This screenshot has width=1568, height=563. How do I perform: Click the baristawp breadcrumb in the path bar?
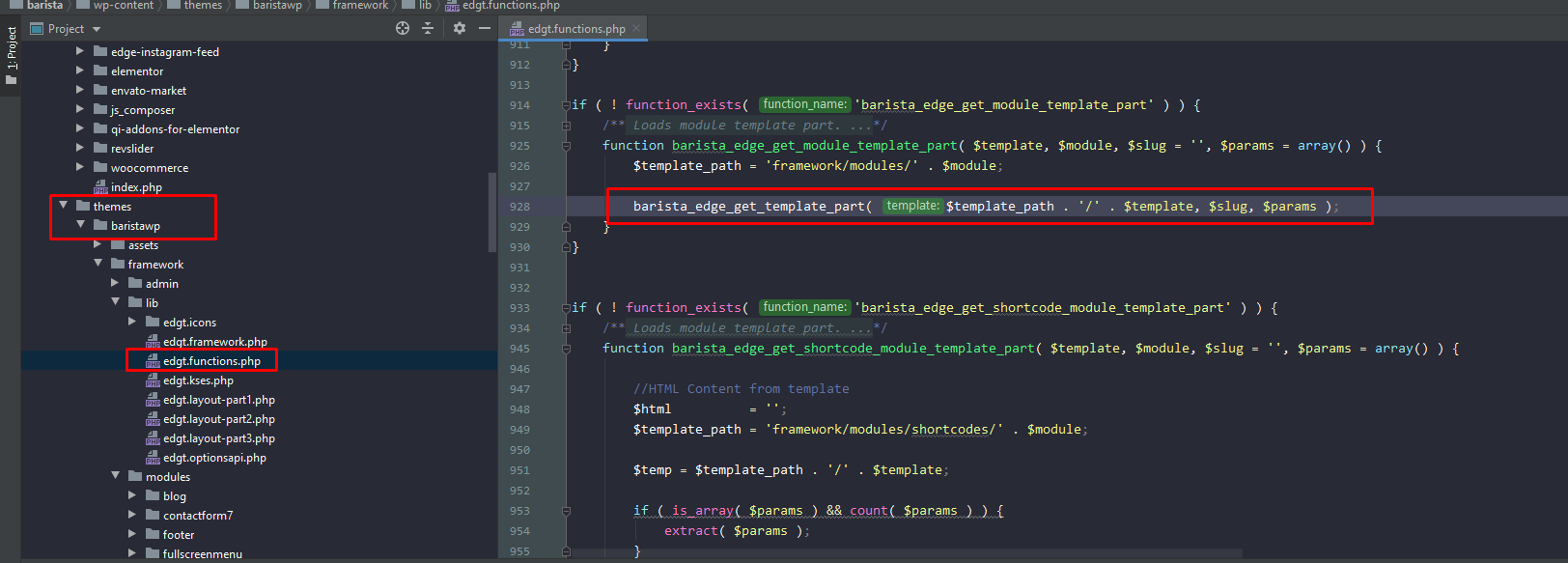click(x=277, y=6)
